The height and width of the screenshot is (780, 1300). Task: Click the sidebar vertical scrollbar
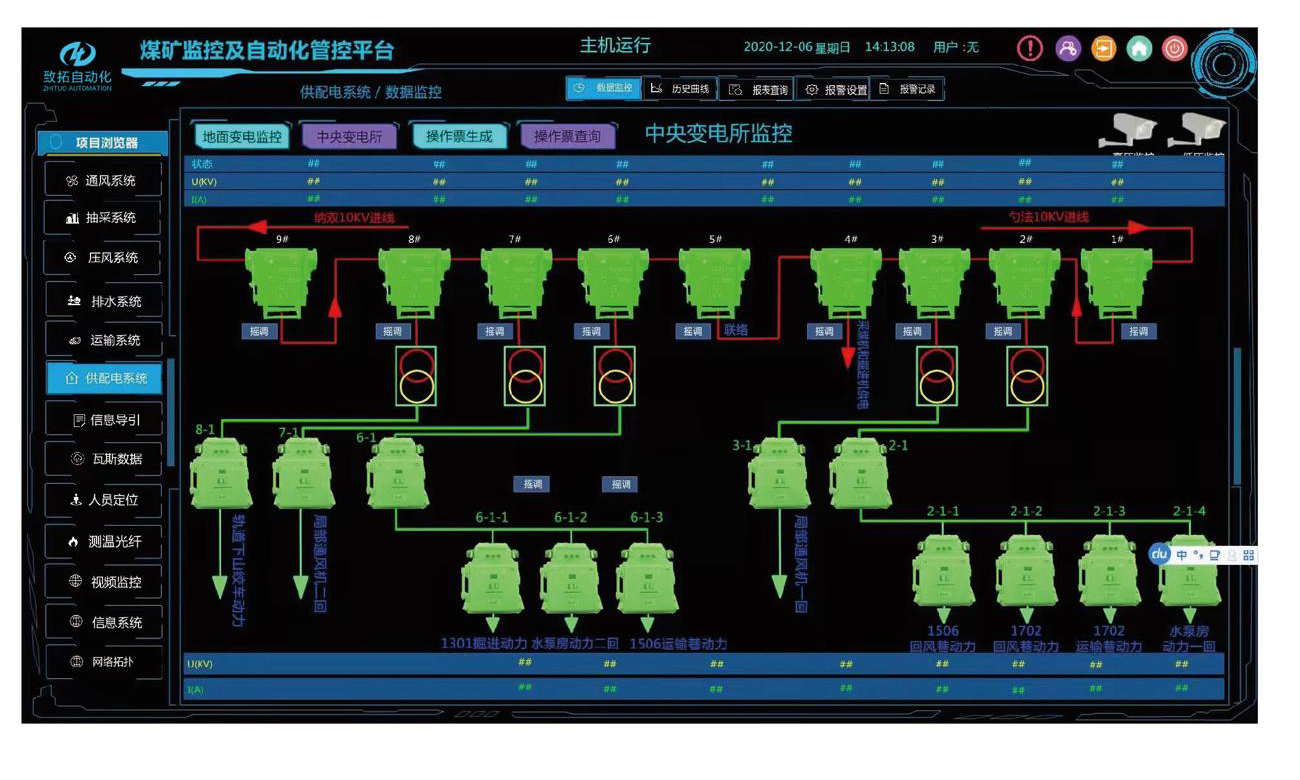point(171,410)
